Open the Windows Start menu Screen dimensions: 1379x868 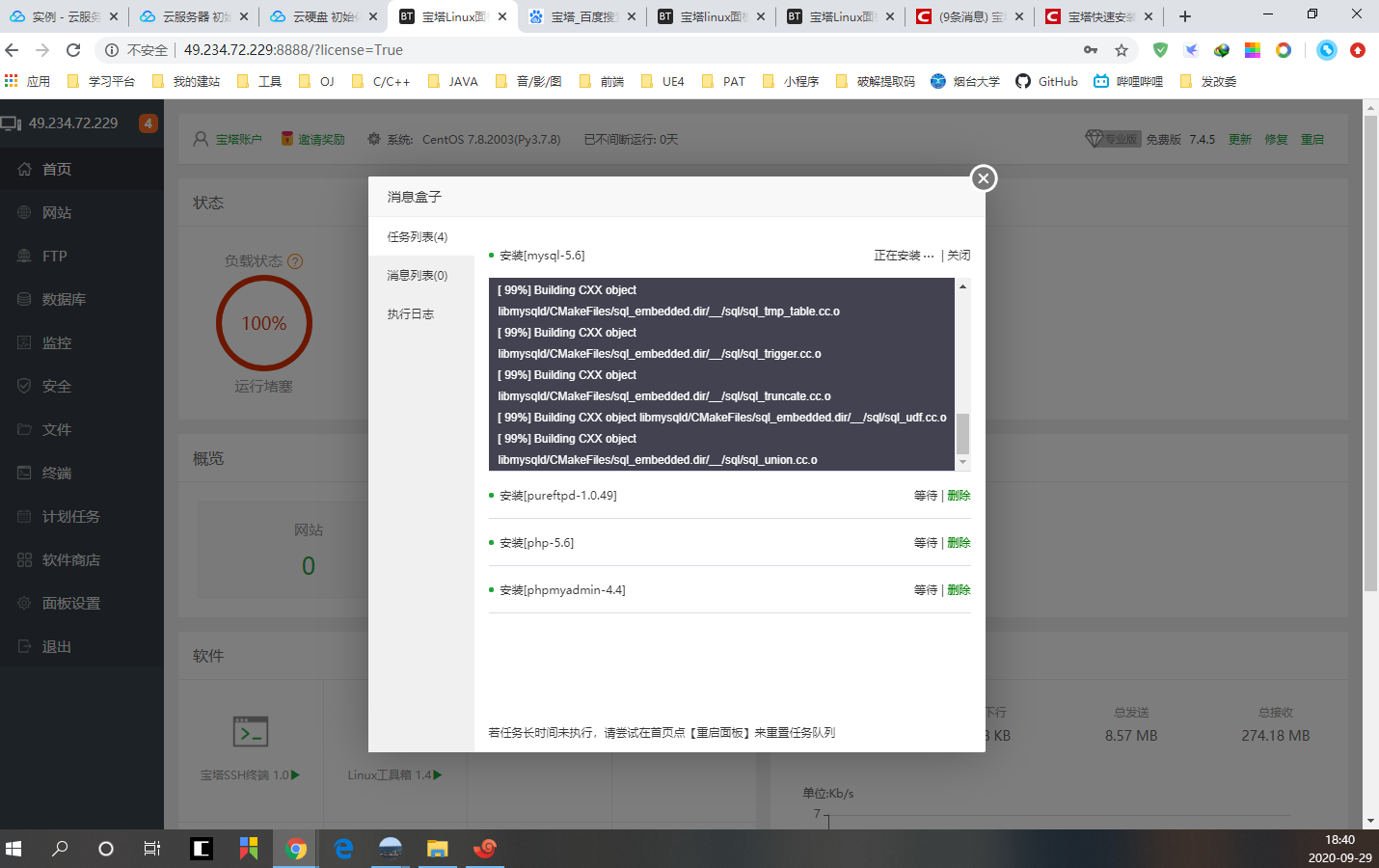pos(14,849)
